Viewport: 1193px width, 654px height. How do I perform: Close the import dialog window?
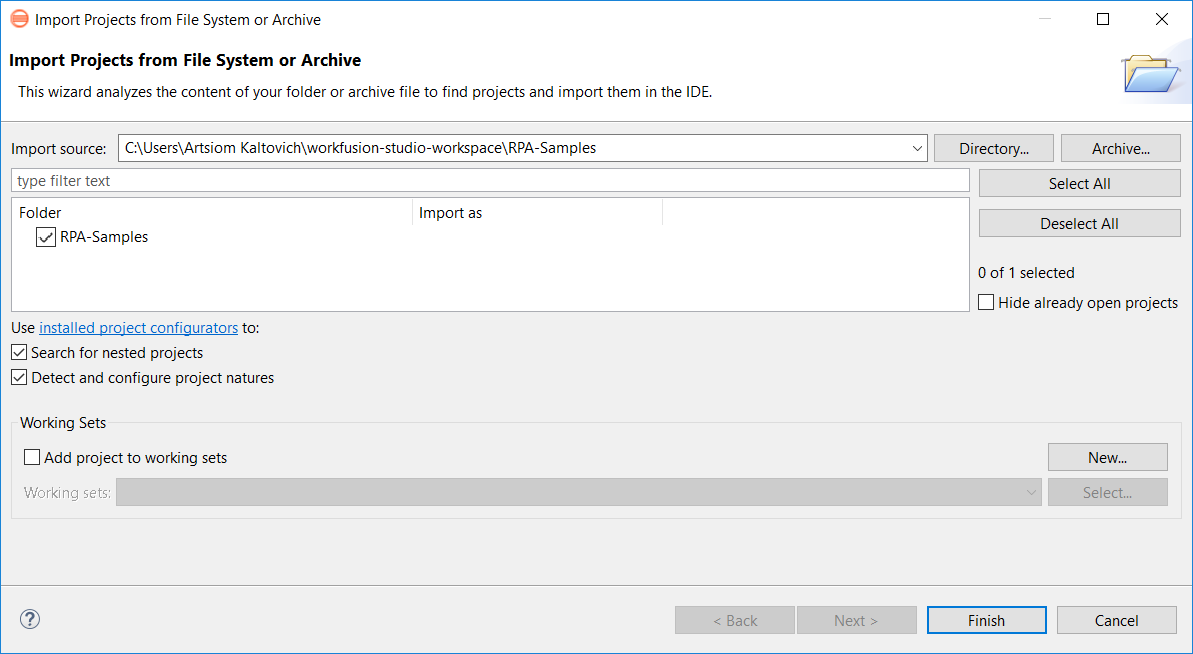click(x=1162, y=20)
